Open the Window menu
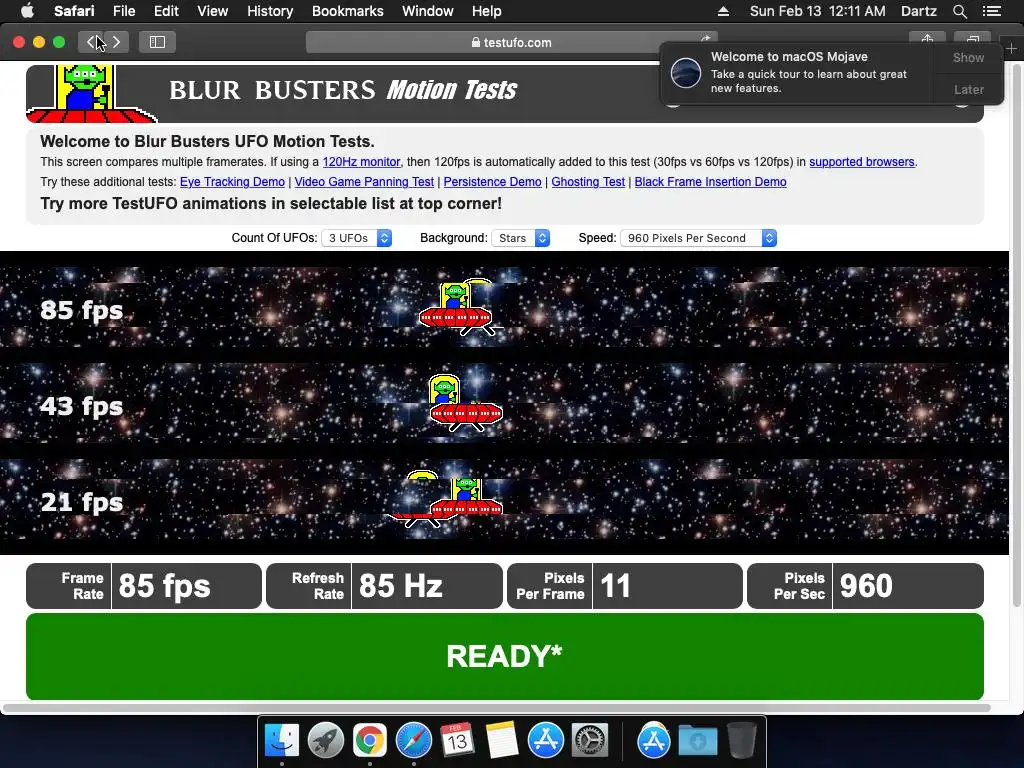1024x768 pixels. point(427,11)
